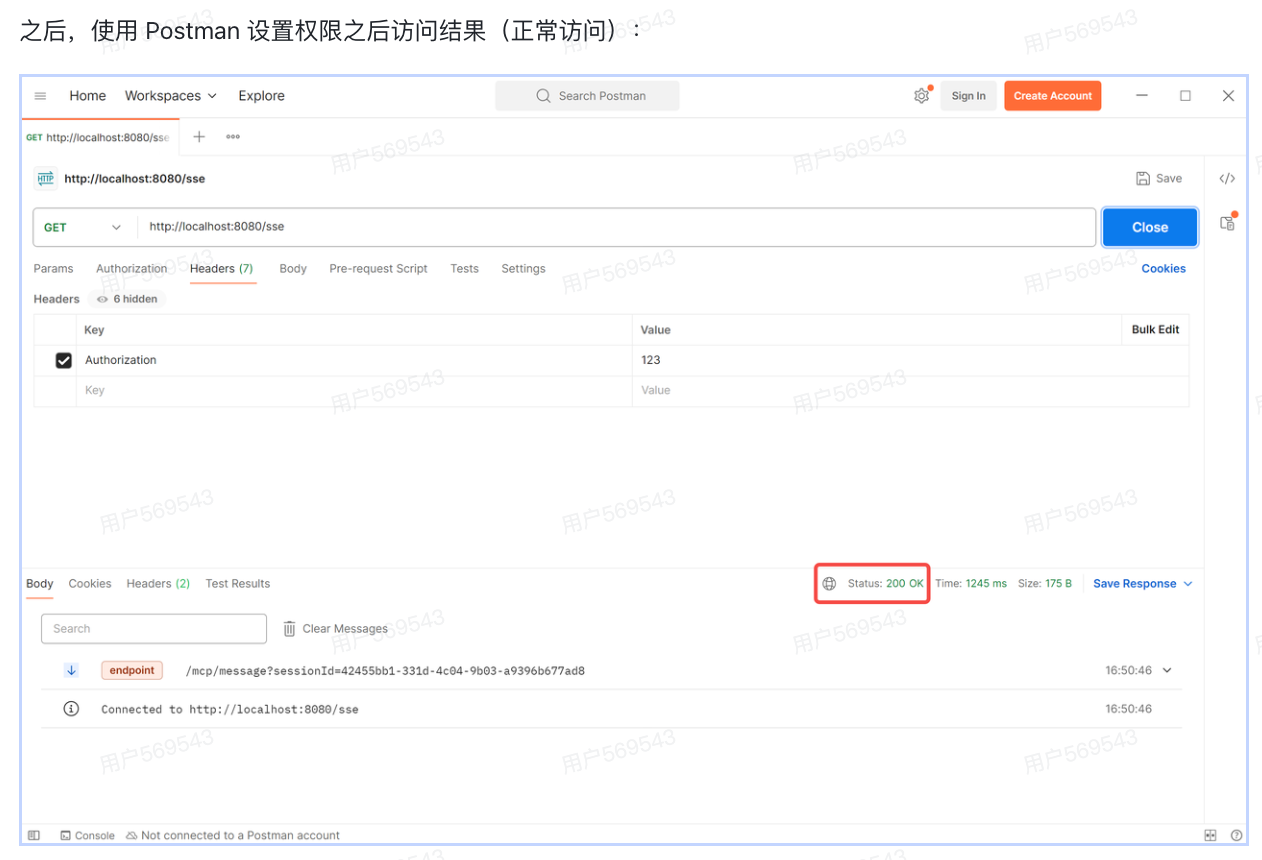The height and width of the screenshot is (860, 1262).
Task: Open the help question mark icon
Action: coord(1236,835)
